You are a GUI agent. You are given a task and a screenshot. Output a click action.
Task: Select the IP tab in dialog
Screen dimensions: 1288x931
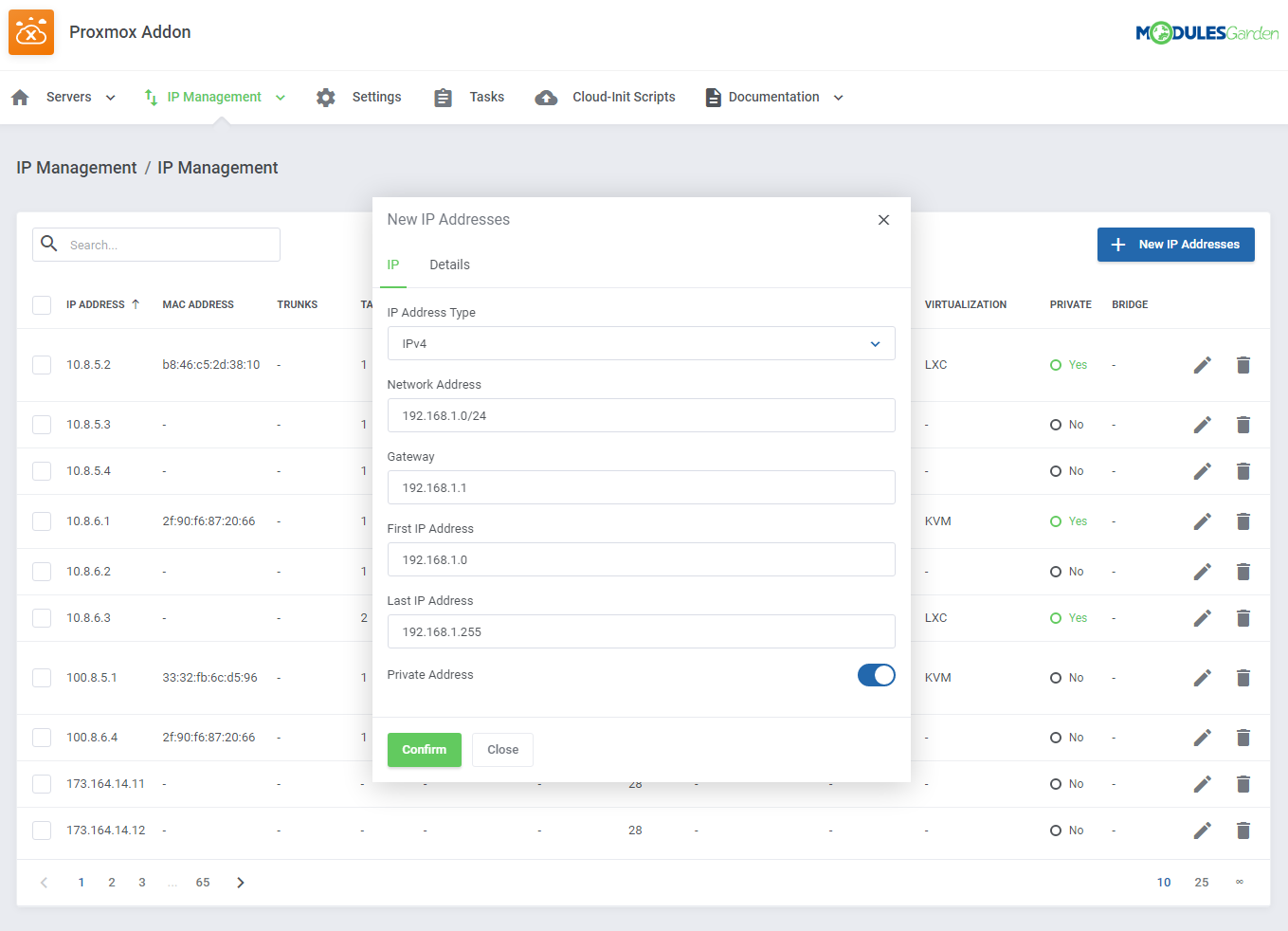393,265
